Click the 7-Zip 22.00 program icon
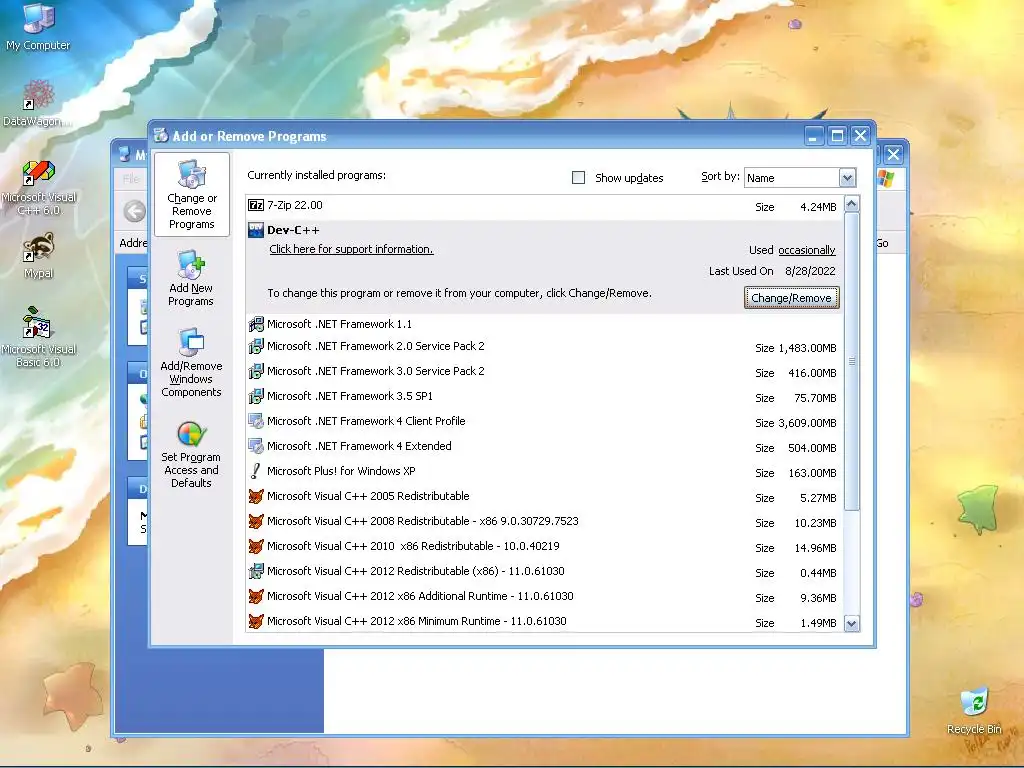Image resolution: width=1024 pixels, height=768 pixels. point(256,205)
